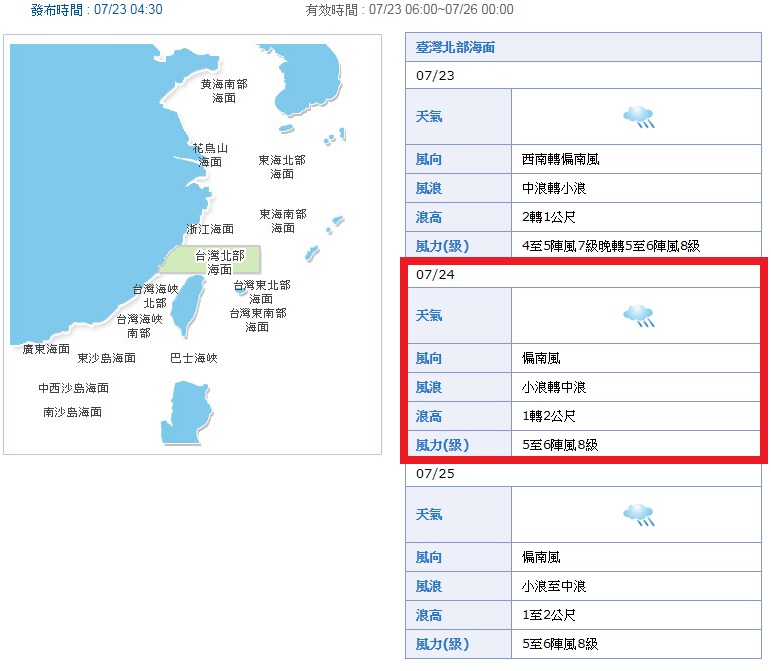Click the 07/24 date row
Screen dimensions: 771x671
point(583,274)
